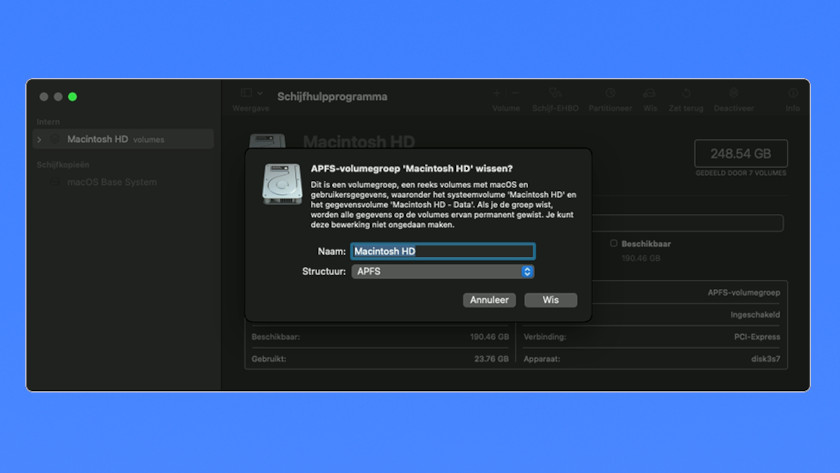Click the Schijf-EHBO first aid icon
840x473 pixels.
coord(555,93)
